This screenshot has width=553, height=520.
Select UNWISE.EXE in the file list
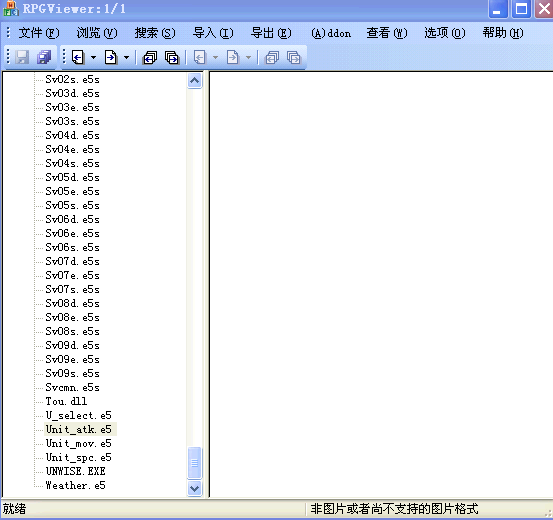coord(75,471)
